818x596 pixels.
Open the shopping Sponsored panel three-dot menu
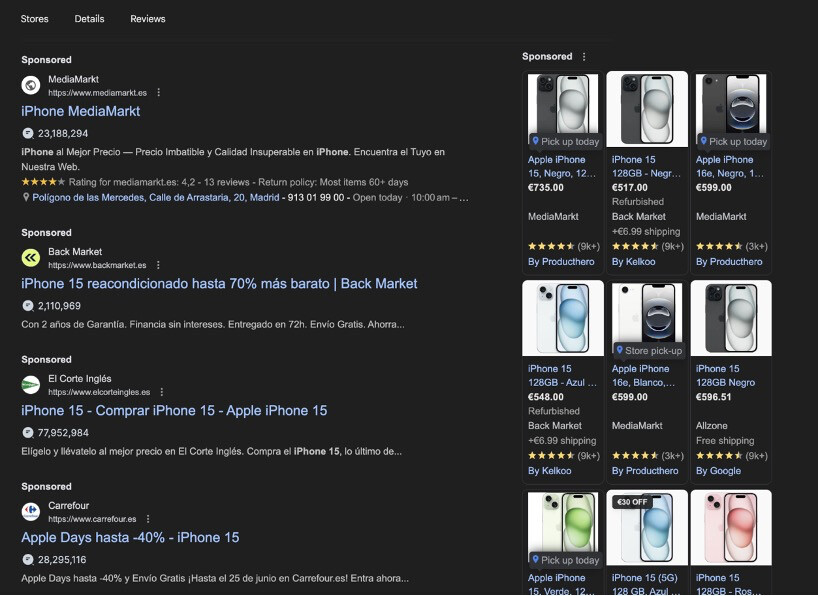pos(584,56)
